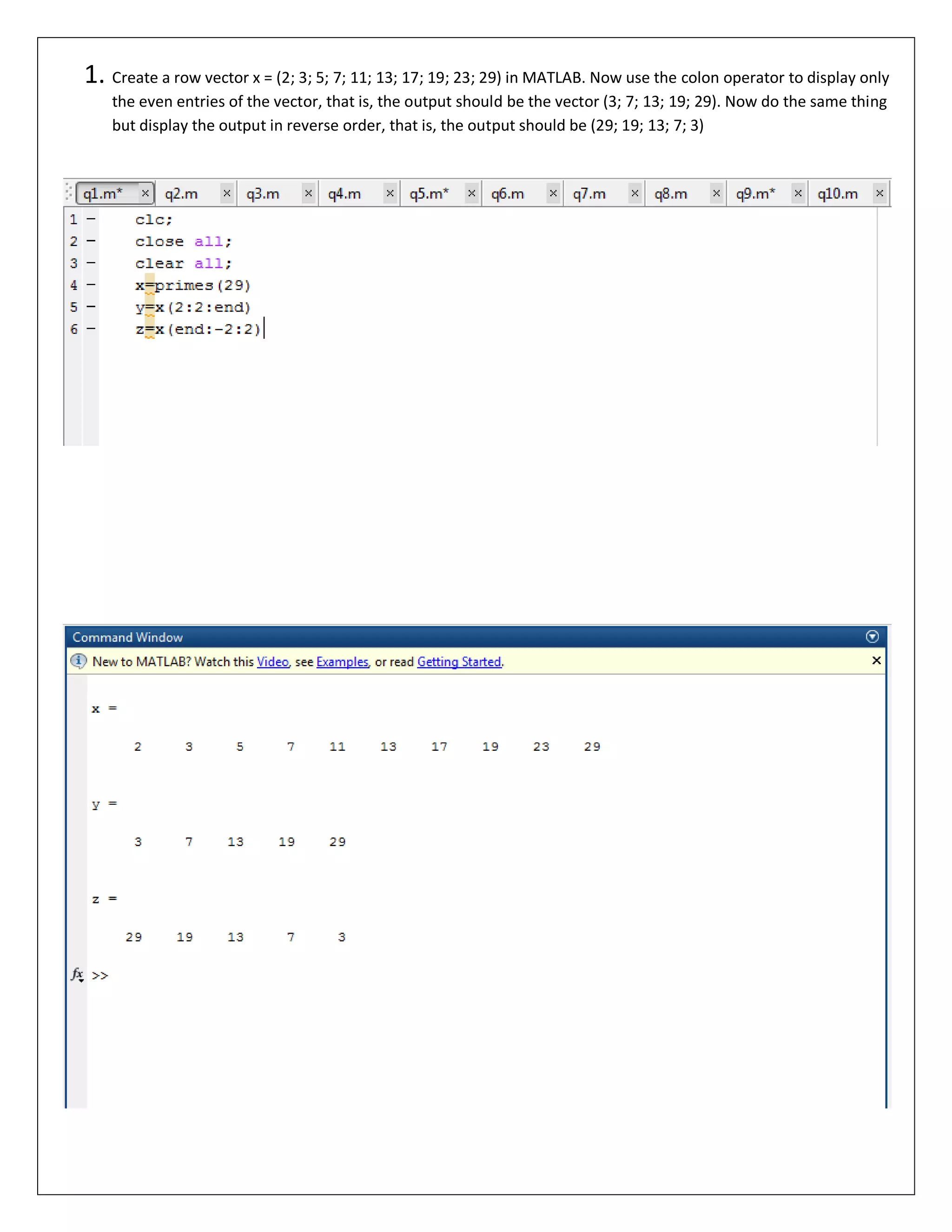Click the code line "x=primes(29)"
Screen dimensions: 952x1232
(193, 285)
